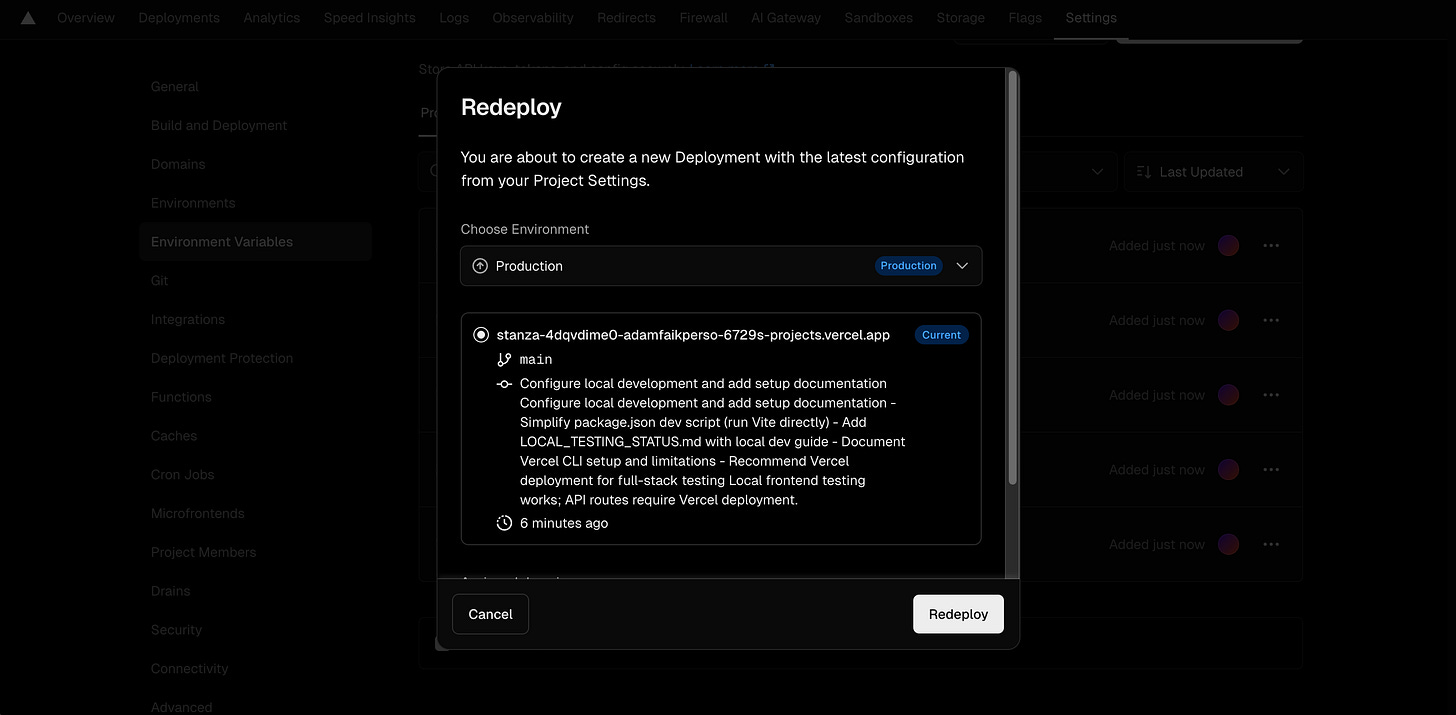Click the sort icon inside Last Updated control
1456x715 pixels.
[1143, 171]
